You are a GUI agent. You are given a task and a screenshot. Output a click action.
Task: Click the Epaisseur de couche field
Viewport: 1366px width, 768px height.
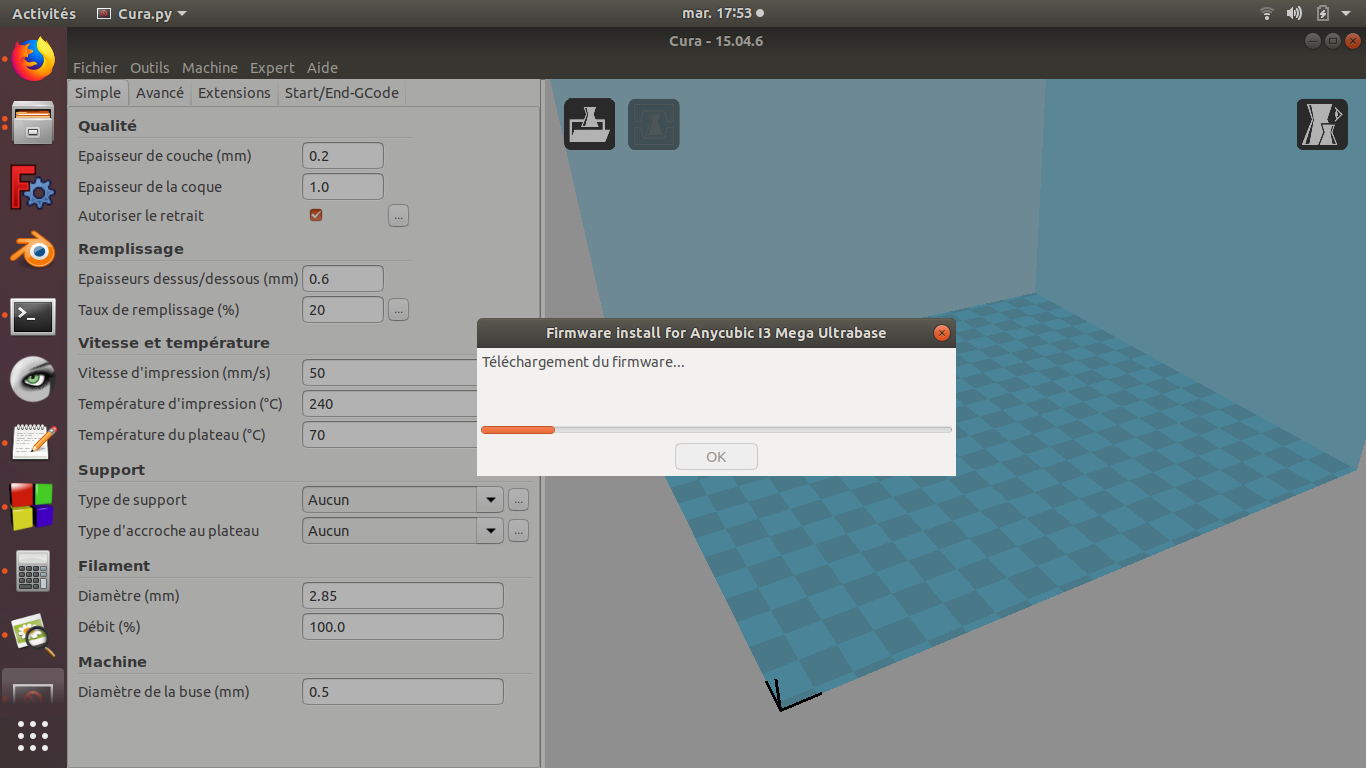tap(343, 156)
